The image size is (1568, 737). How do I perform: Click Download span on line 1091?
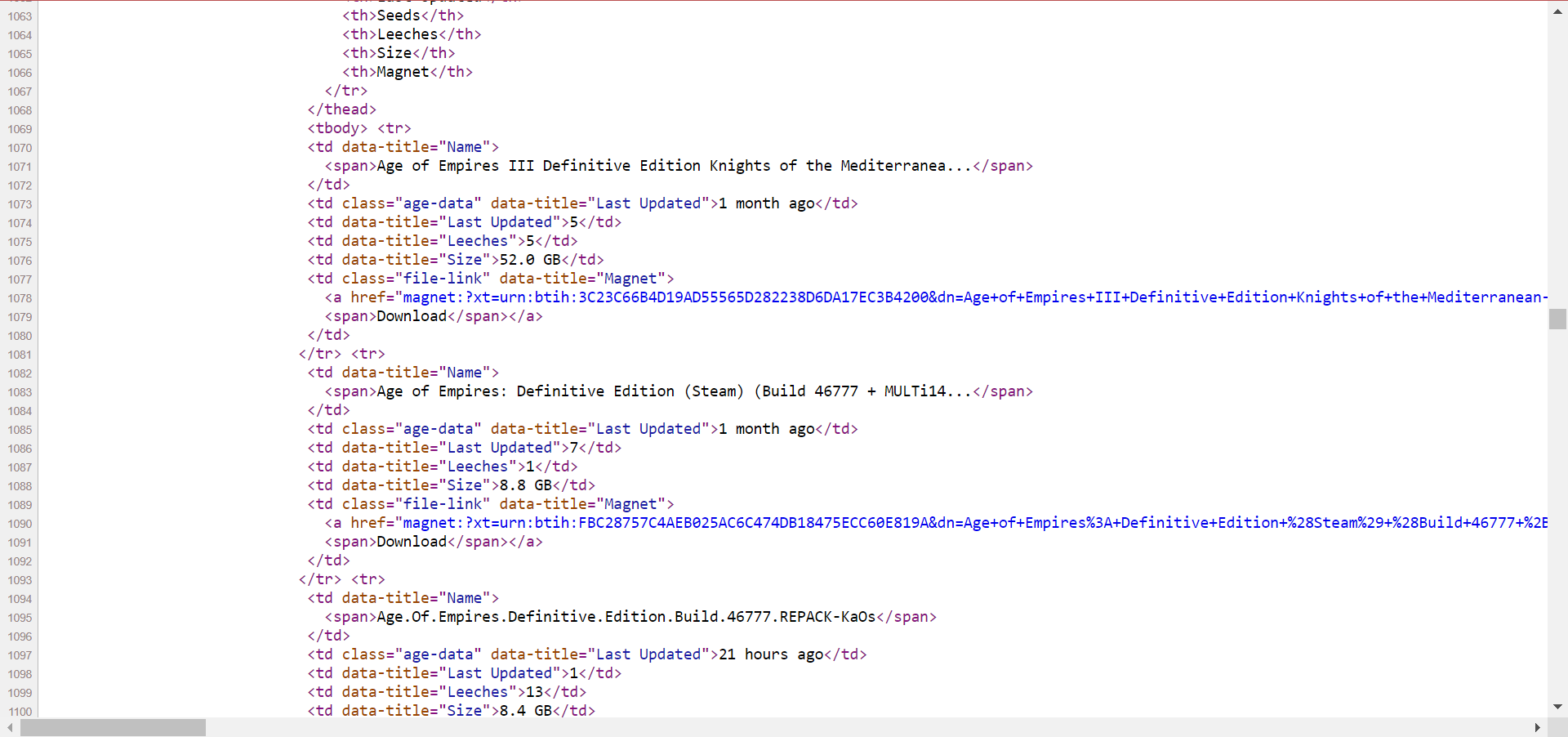pos(412,542)
